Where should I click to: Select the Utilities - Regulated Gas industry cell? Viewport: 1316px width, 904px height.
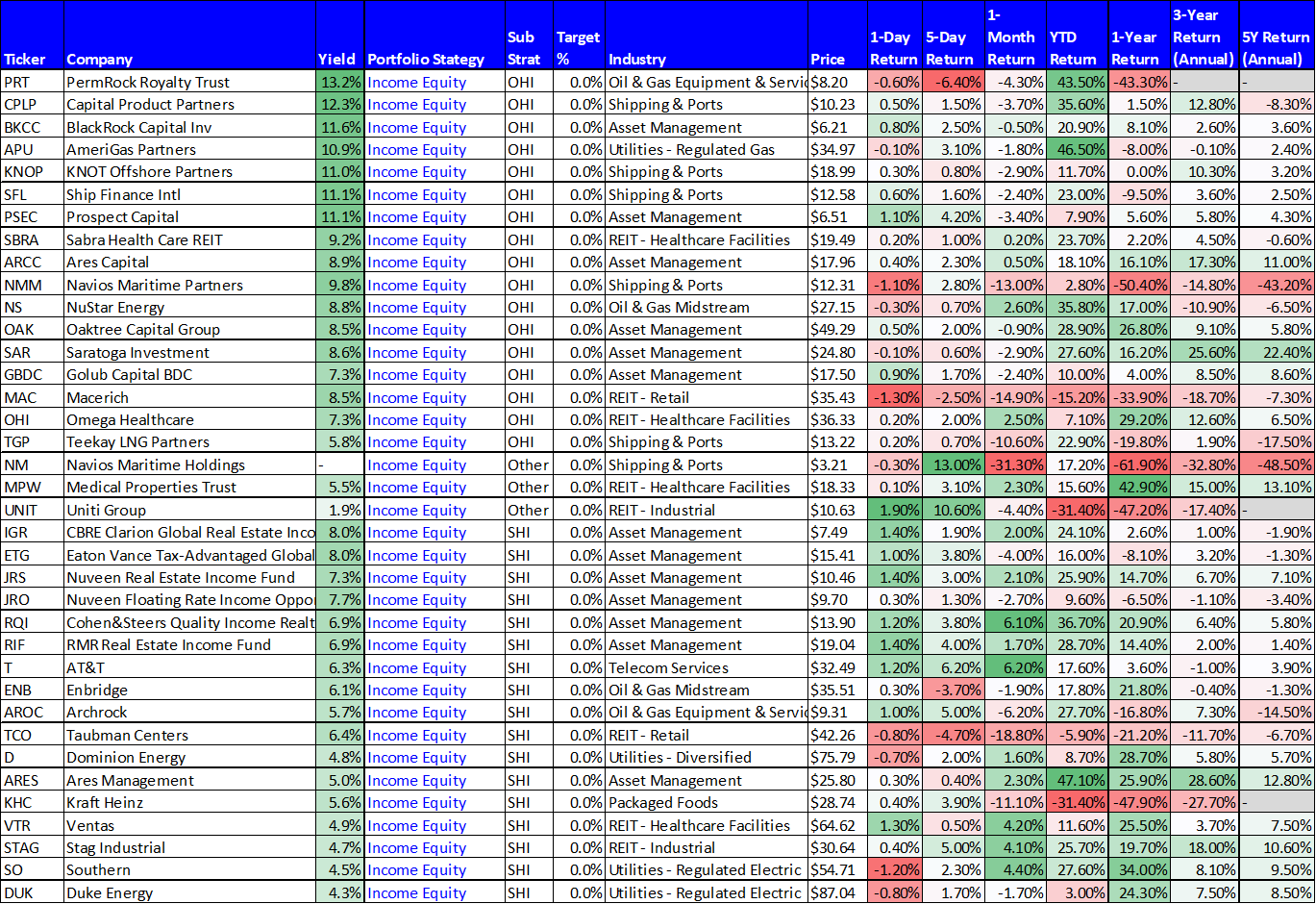[707, 150]
